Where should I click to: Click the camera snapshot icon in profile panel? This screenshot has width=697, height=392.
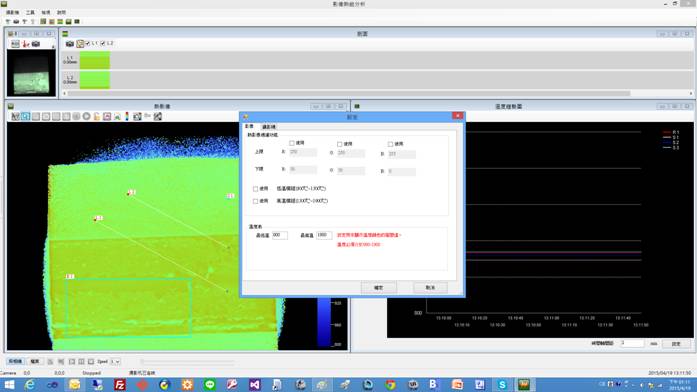[70, 44]
